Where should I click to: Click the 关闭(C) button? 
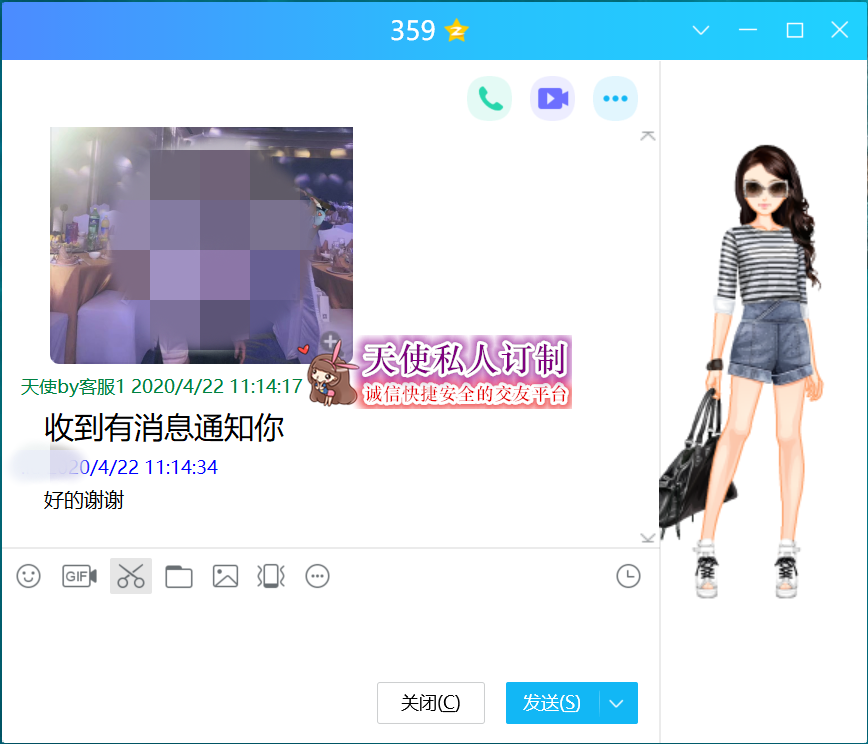point(430,703)
